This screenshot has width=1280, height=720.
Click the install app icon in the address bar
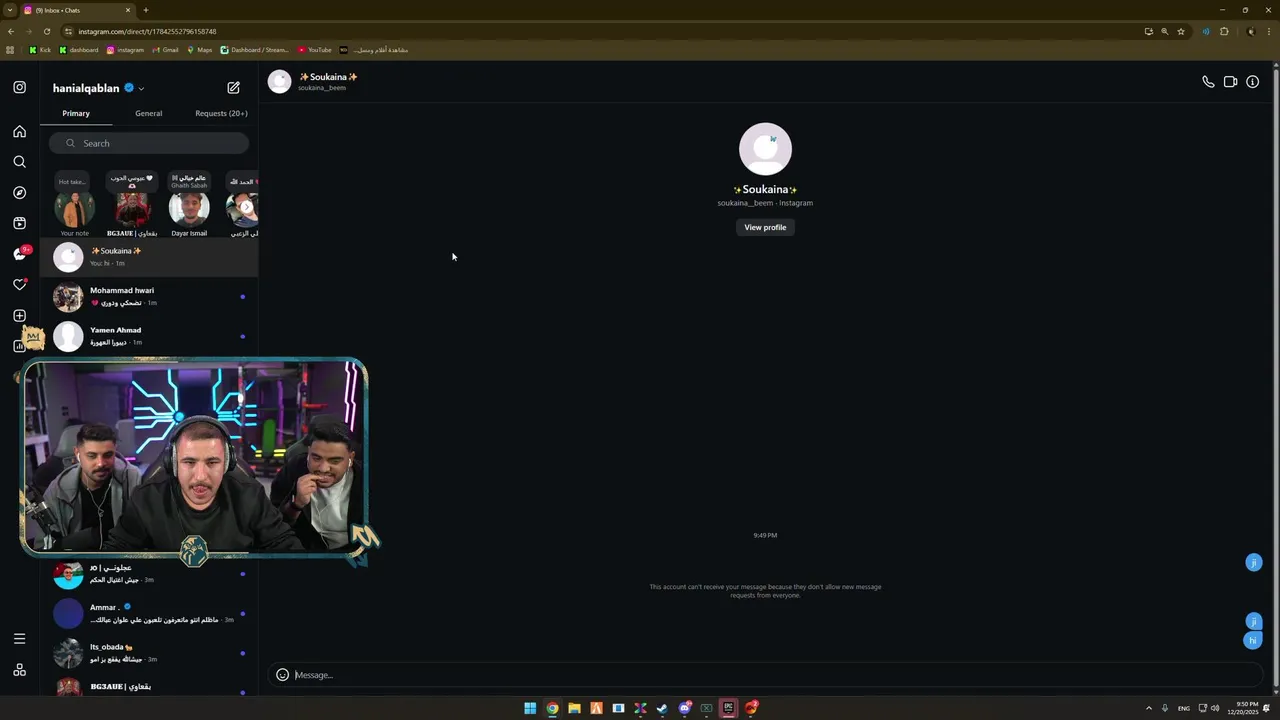(x=1148, y=31)
